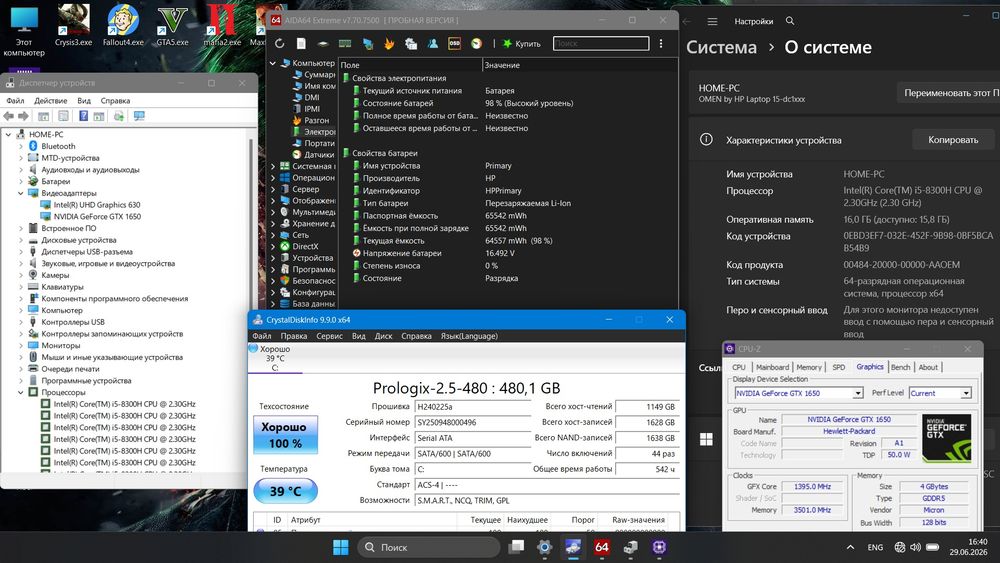
Task: Click Копировать button in Settings
Action: tap(953, 140)
